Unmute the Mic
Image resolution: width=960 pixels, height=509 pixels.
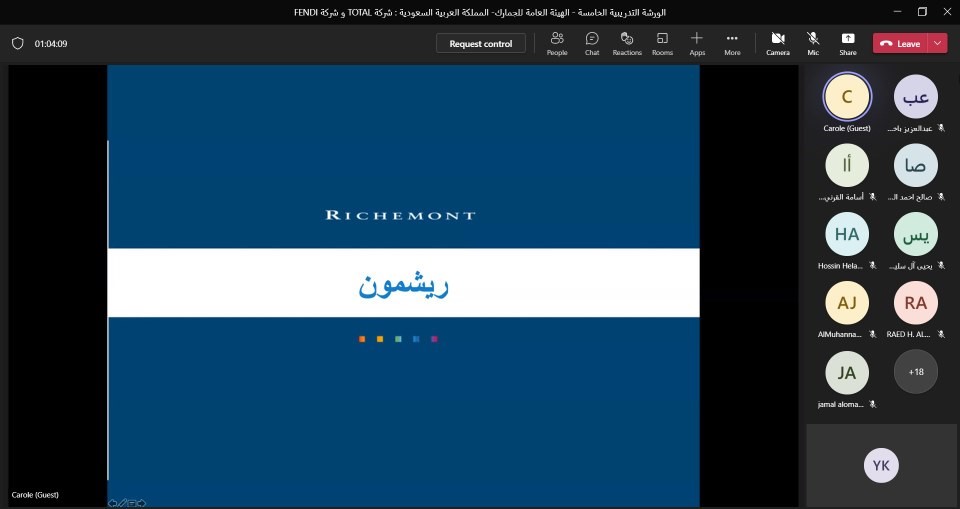pyautogui.click(x=813, y=43)
